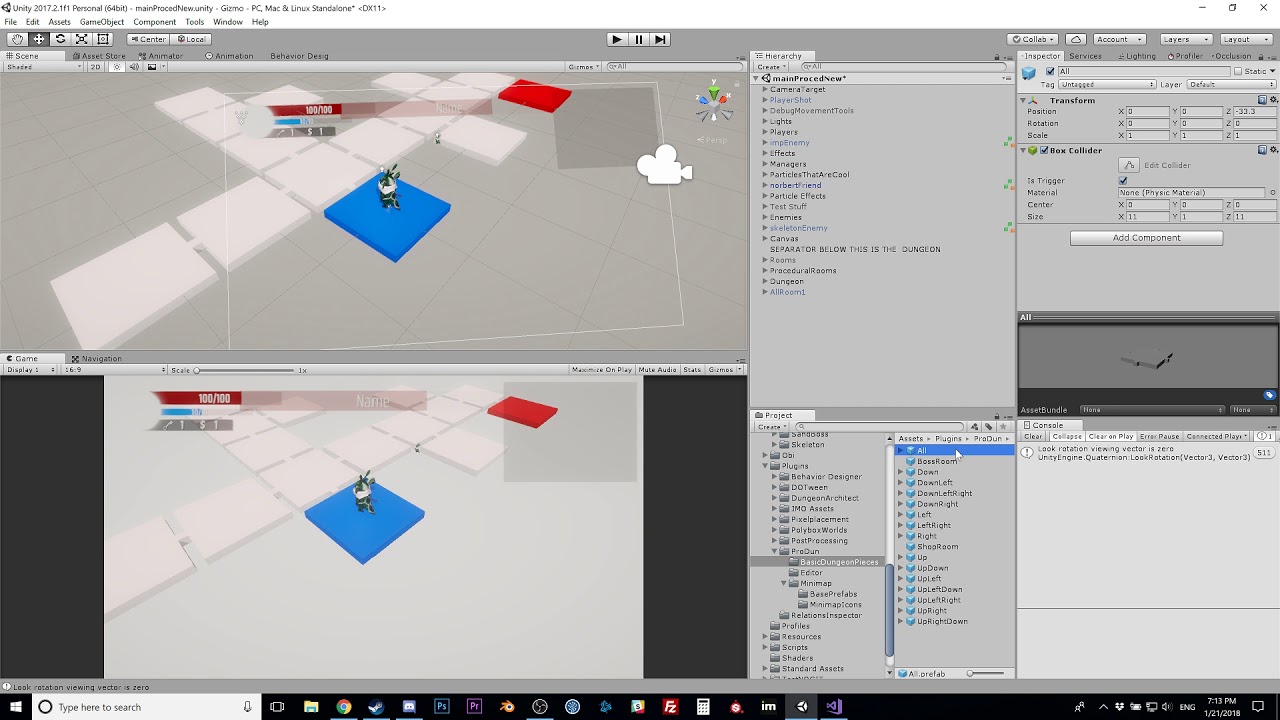Click the Add Component button

click(1146, 238)
